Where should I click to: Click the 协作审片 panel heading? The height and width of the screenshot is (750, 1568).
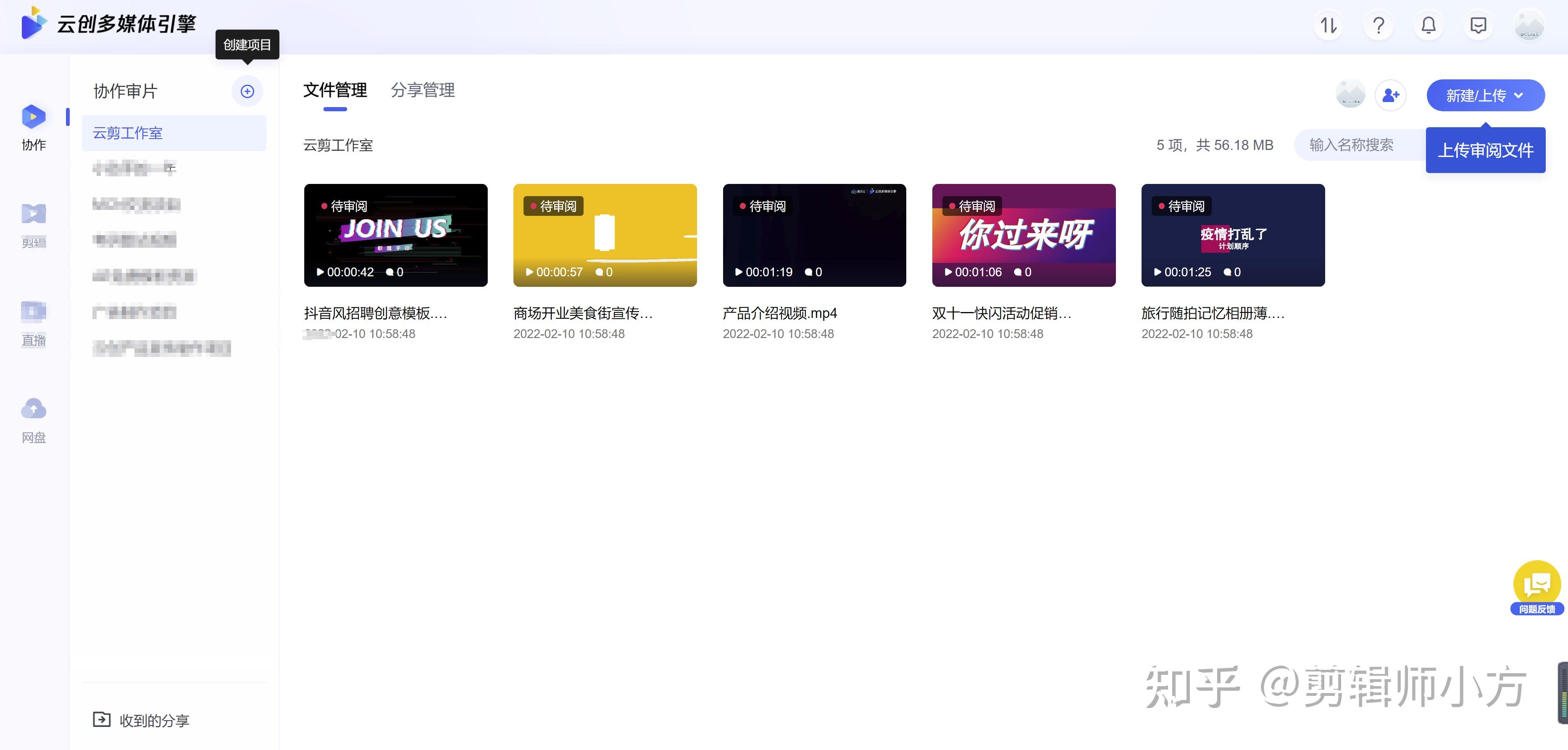pos(125,91)
